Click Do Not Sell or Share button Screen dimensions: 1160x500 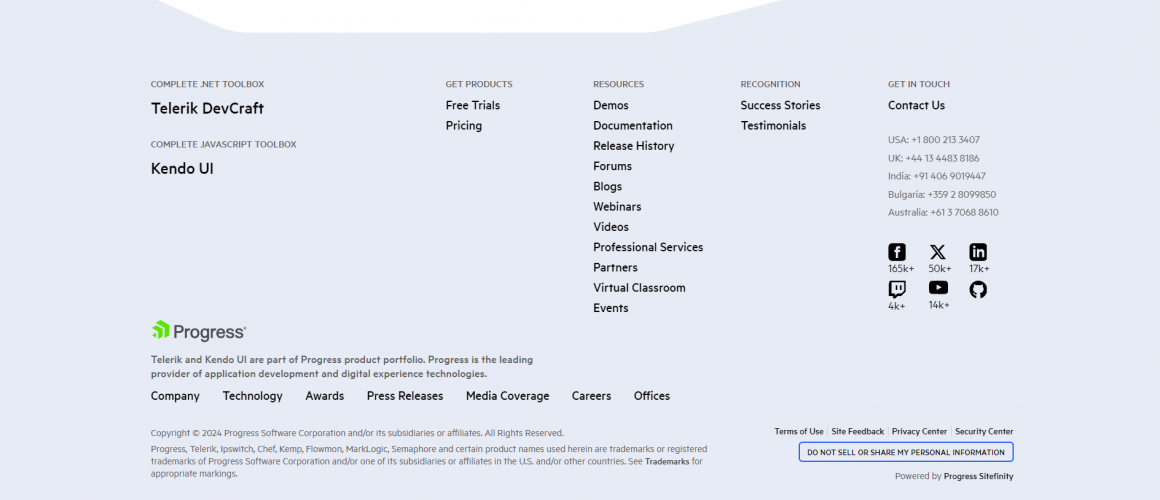pyautogui.click(x=906, y=452)
